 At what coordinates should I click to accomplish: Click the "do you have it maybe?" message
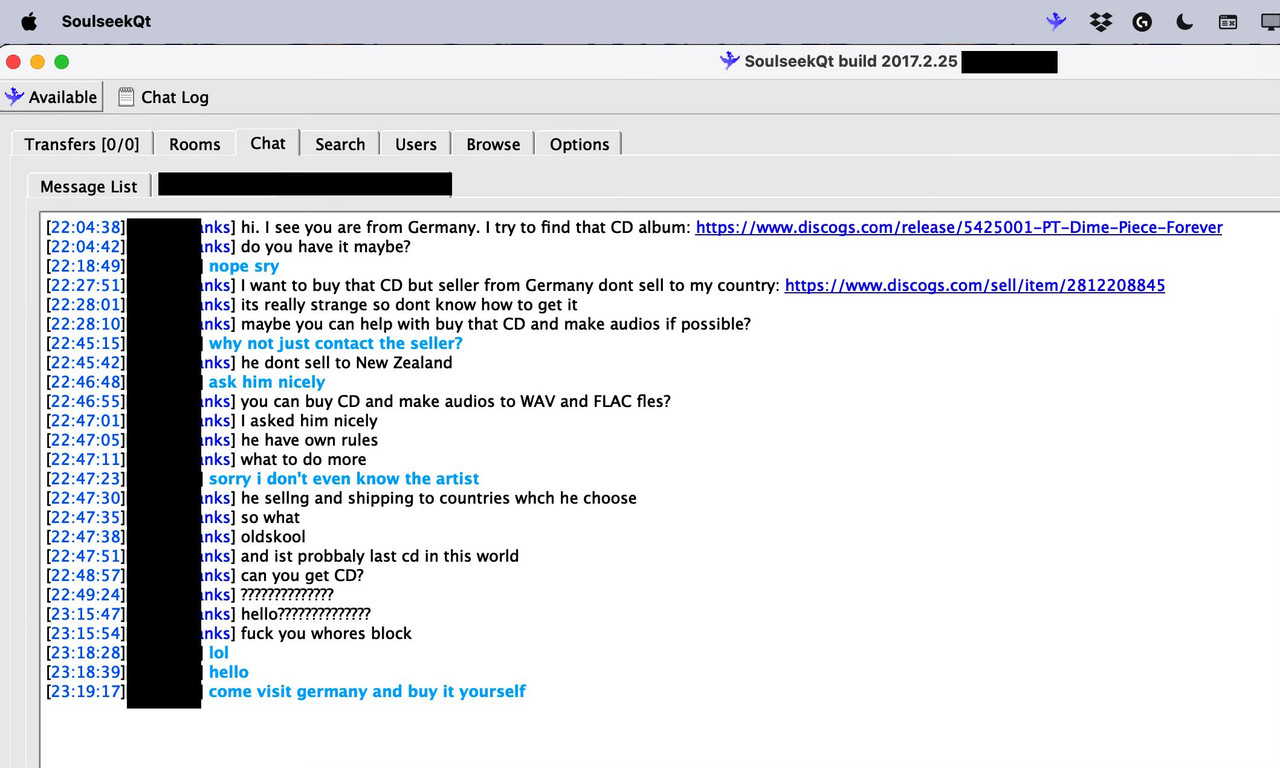click(326, 246)
